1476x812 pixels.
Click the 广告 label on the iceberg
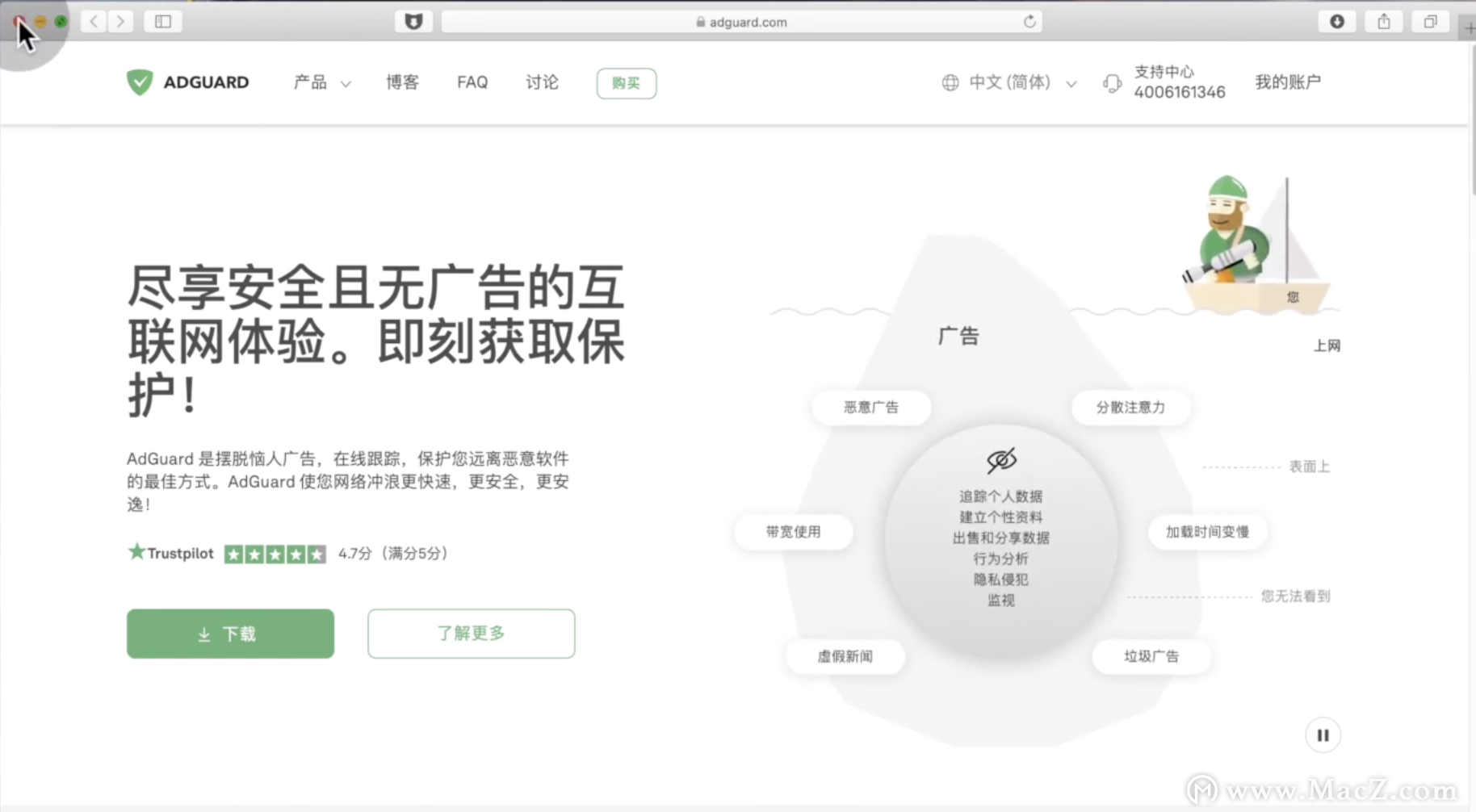pyautogui.click(x=958, y=336)
